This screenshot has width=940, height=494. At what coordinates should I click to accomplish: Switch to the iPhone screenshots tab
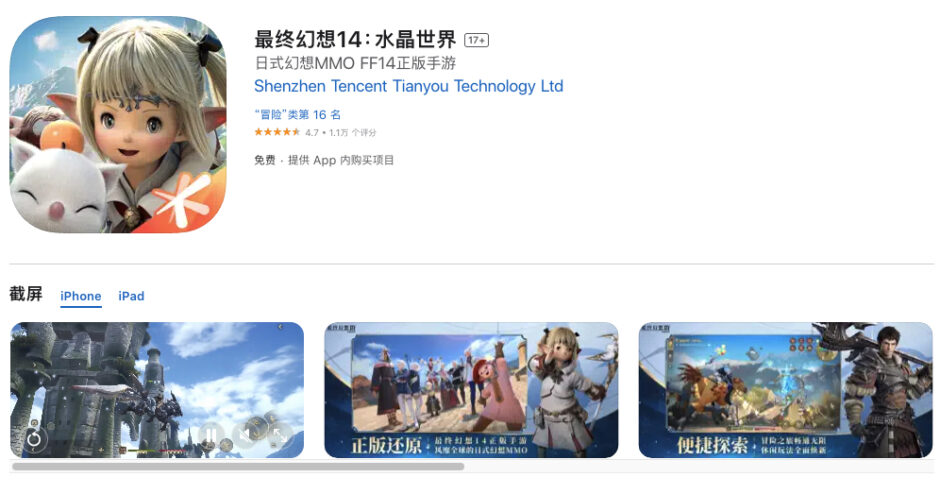(x=80, y=296)
